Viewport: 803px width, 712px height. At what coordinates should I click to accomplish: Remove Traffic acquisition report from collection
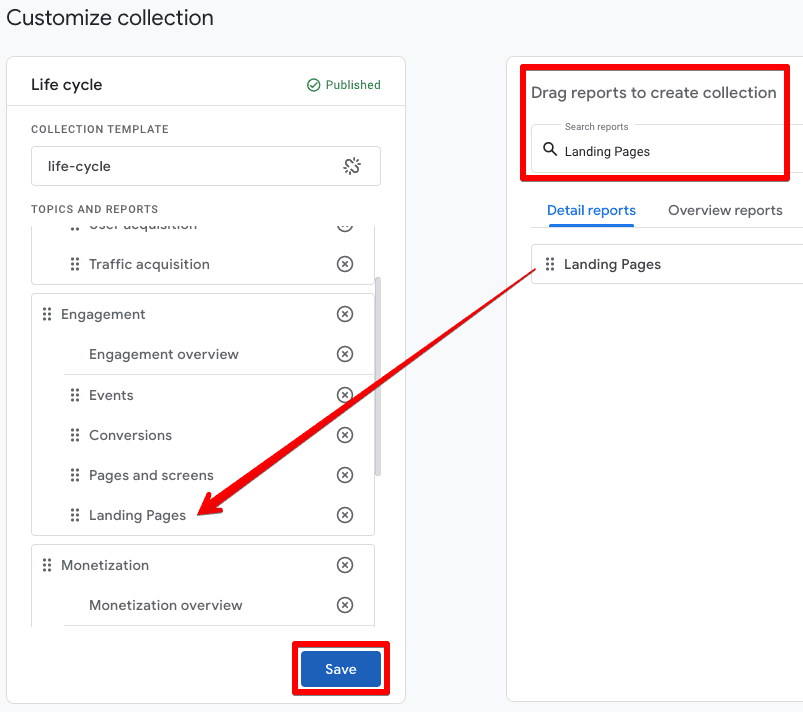click(x=345, y=264)
